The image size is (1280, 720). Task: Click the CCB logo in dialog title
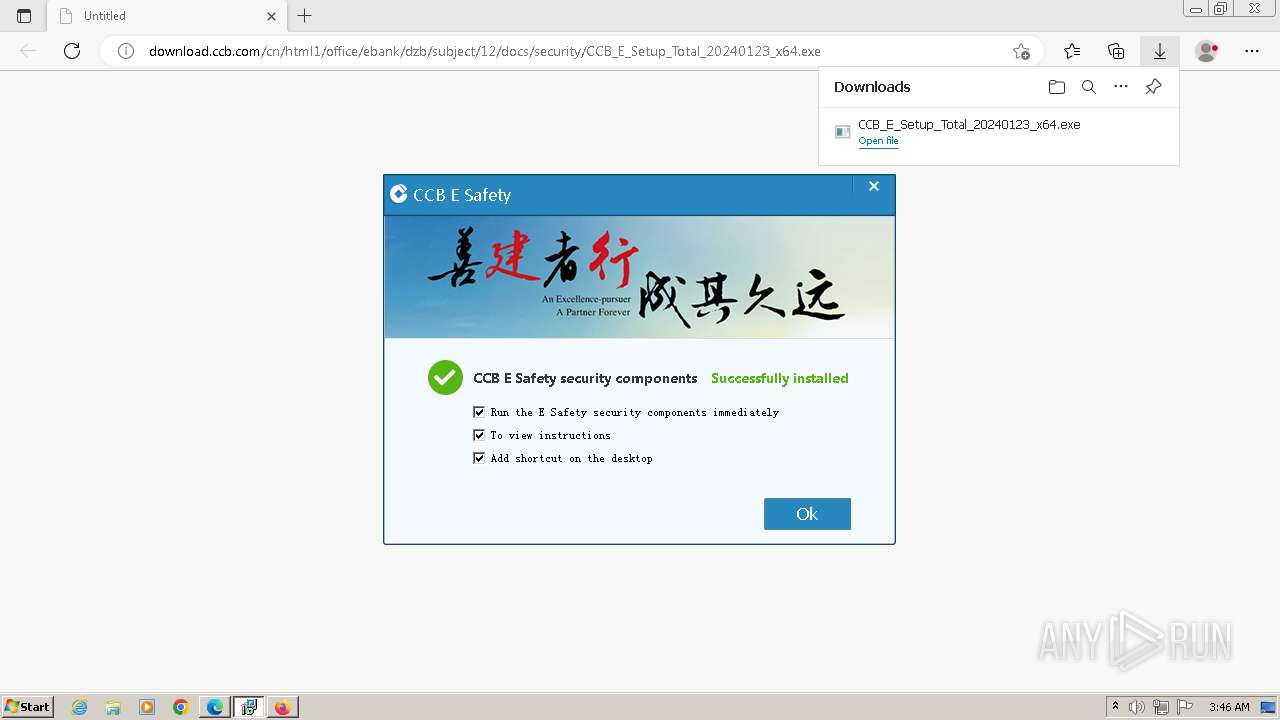[398, 194]
